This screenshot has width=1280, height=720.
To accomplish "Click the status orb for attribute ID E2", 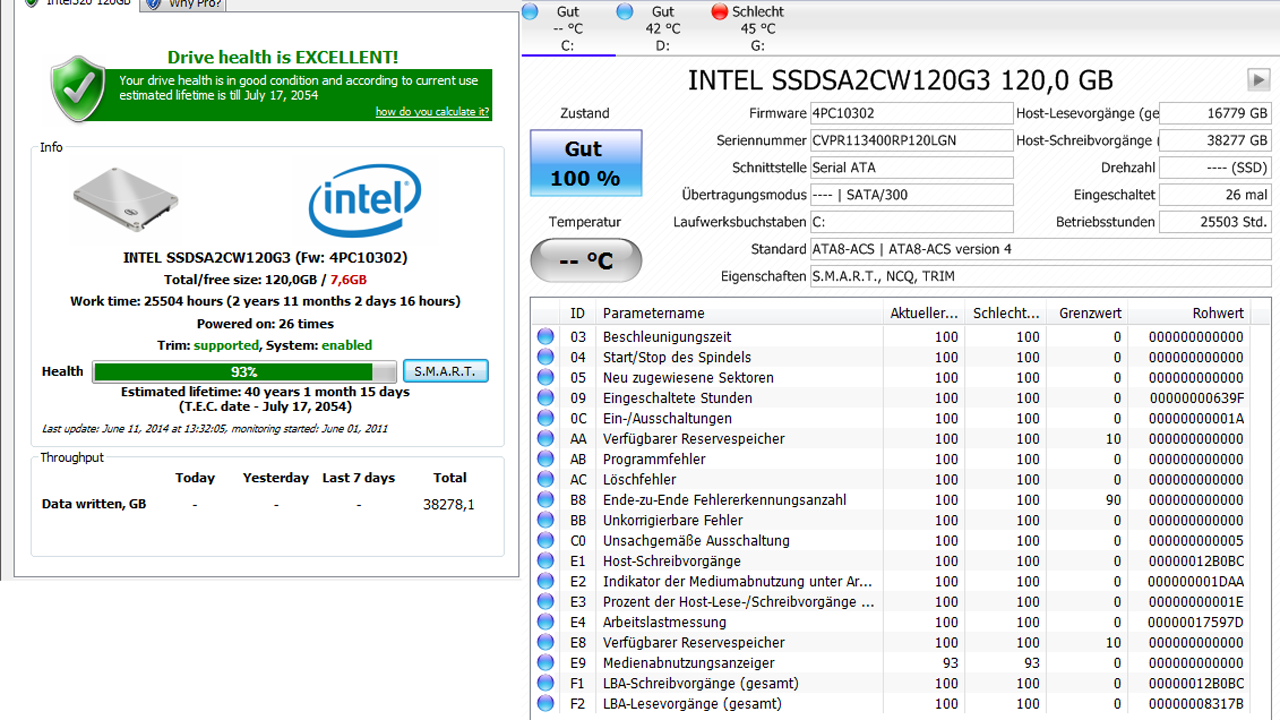I will click(x=545, y=581).
